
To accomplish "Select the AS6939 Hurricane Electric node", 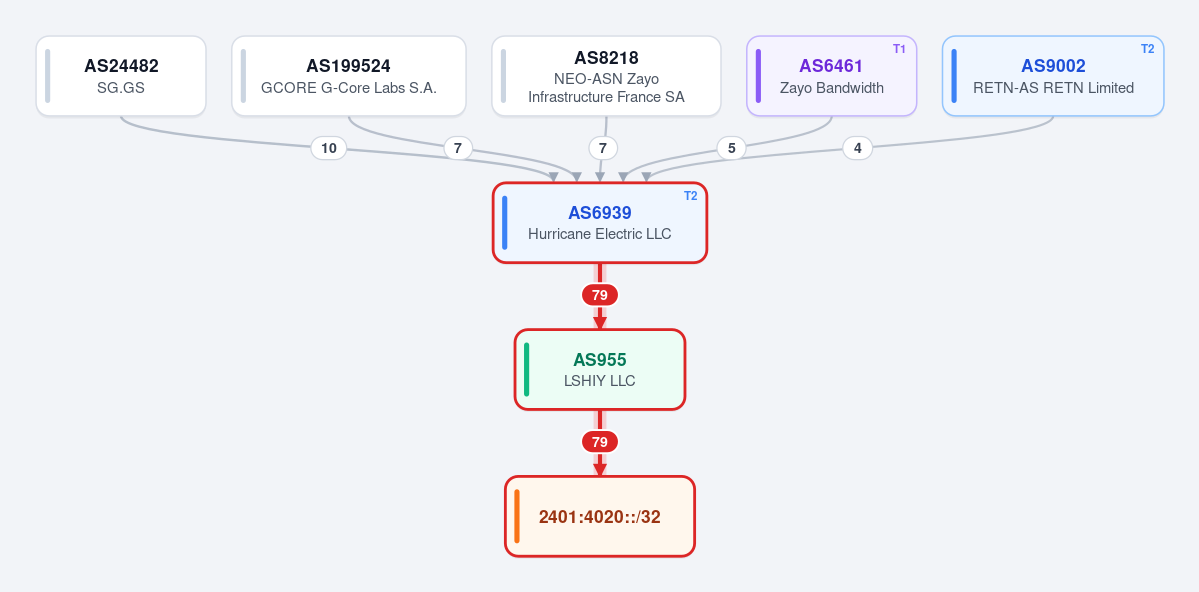I will [600, 223].
